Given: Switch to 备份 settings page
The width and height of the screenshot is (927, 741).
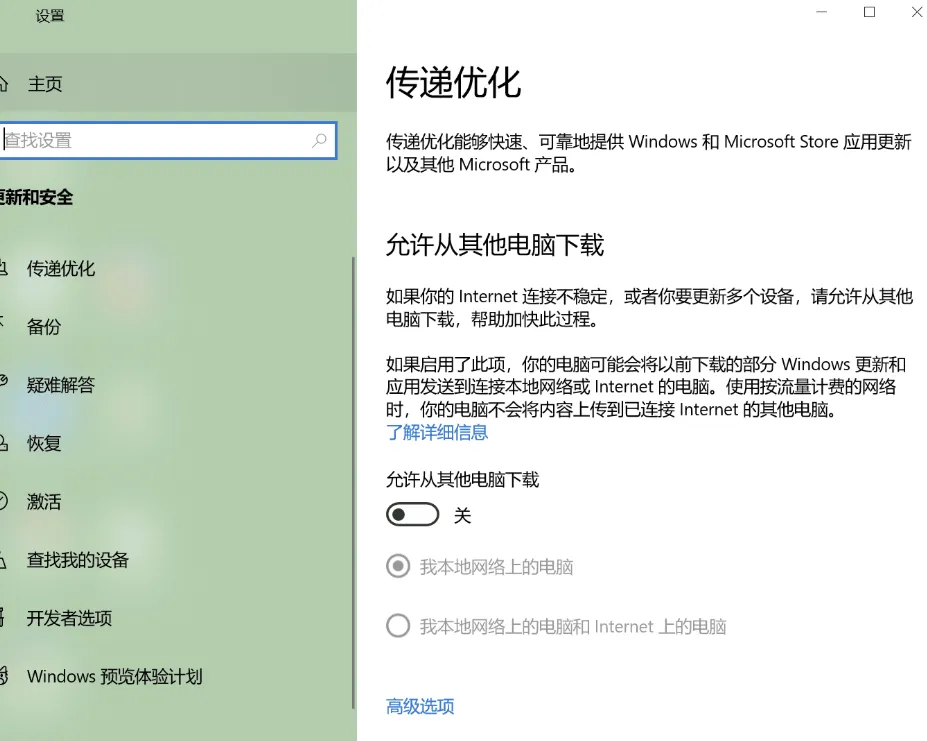Looking at the screenshot, I should (45, 326).
